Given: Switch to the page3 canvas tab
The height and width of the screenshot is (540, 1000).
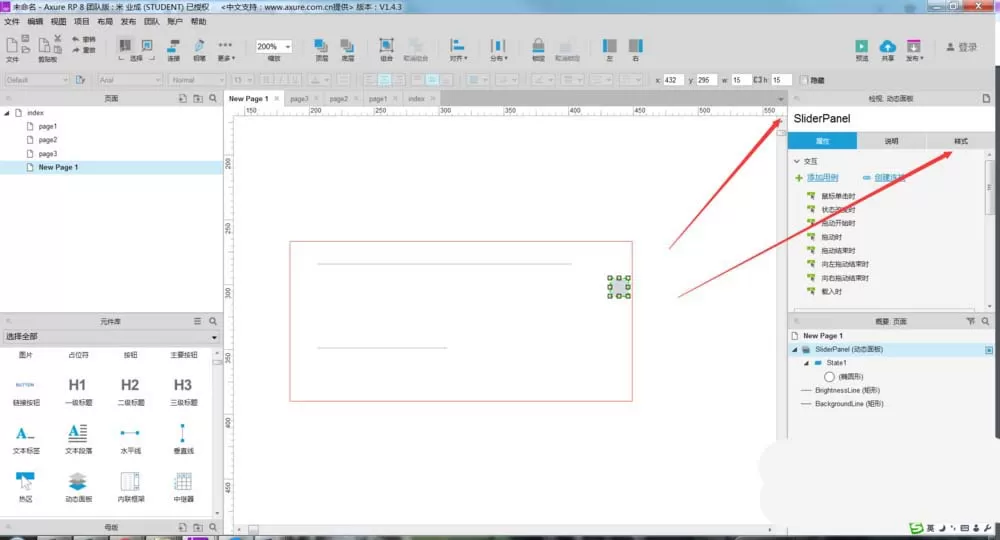Looking at the screenshot, I should click(x=298, y=99).
